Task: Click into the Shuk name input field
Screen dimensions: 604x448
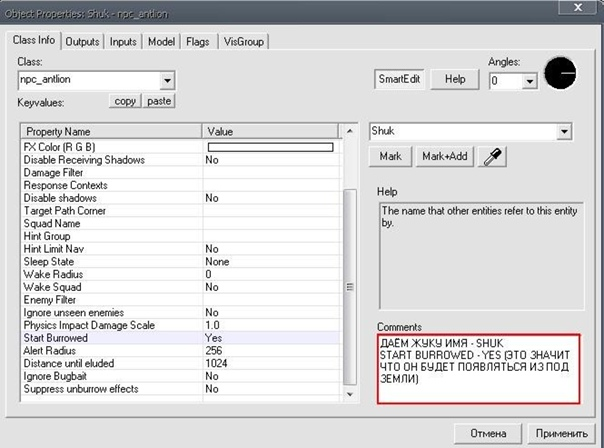Action: (463, 132)
